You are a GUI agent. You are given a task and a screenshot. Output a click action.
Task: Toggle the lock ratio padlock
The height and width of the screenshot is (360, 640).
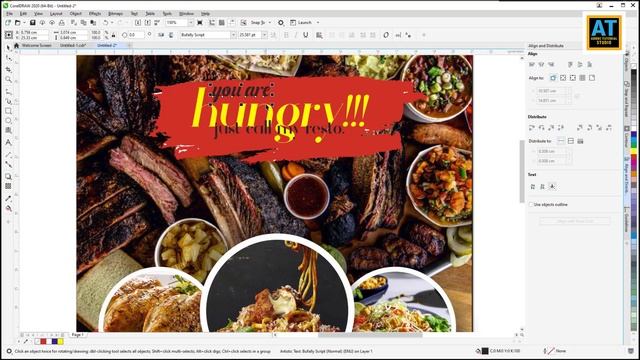(x=113, y=35)
